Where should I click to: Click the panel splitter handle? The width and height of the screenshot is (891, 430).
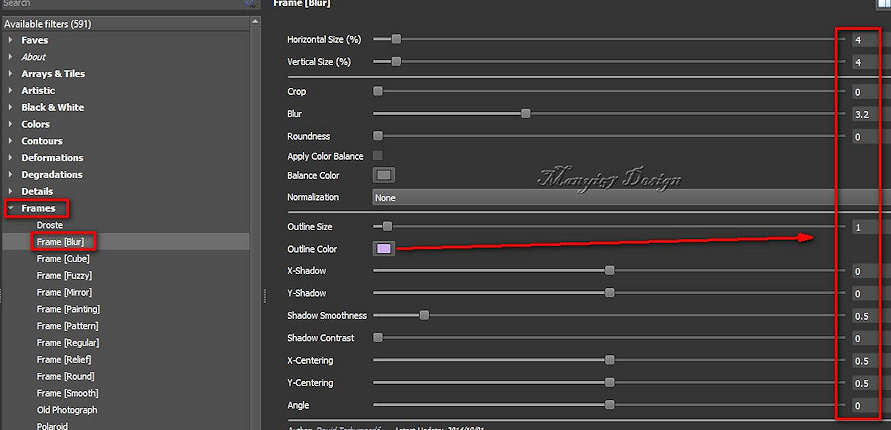point(264,295)
